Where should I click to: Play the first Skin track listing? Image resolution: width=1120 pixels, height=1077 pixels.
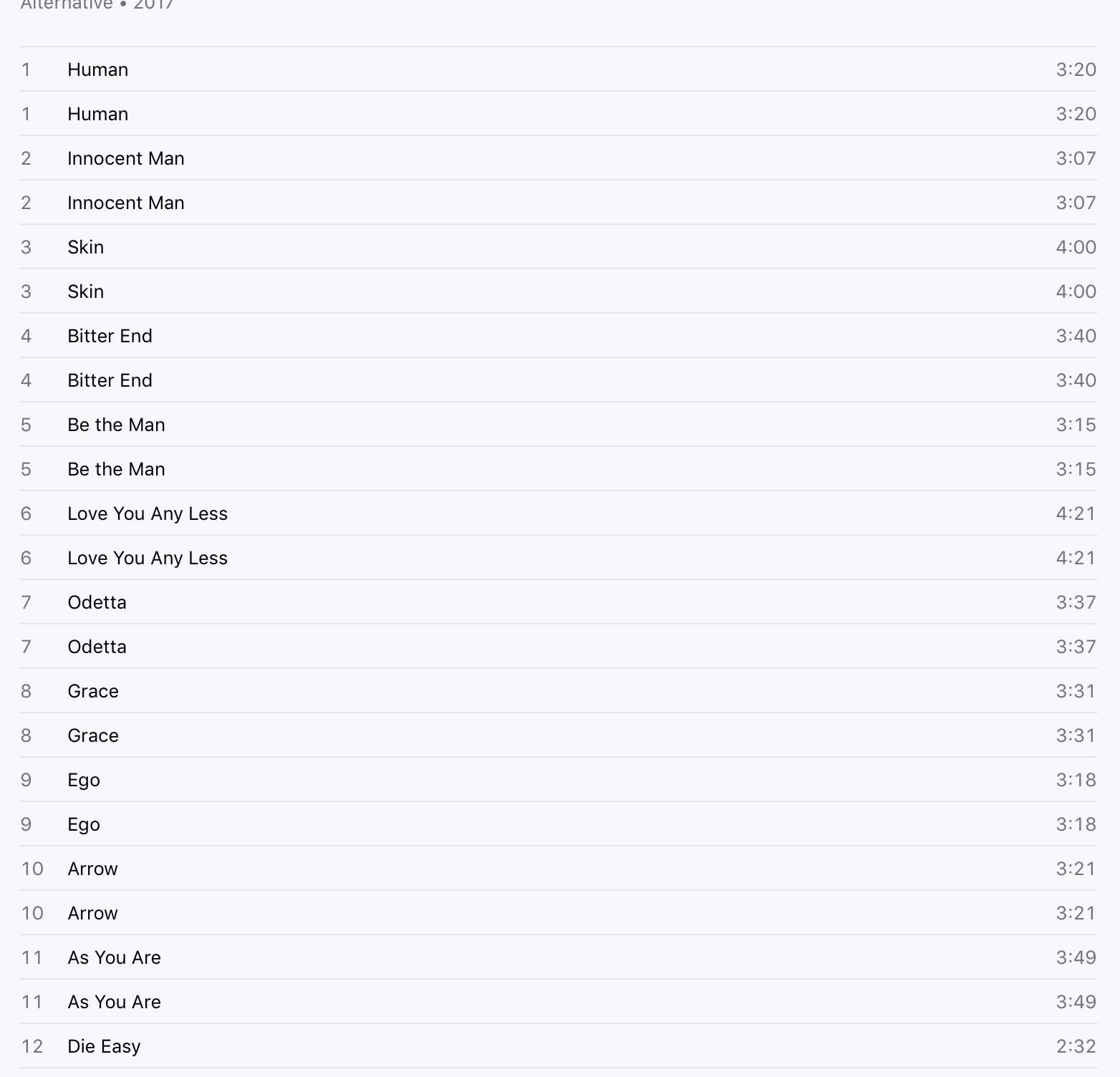[559, 246]
